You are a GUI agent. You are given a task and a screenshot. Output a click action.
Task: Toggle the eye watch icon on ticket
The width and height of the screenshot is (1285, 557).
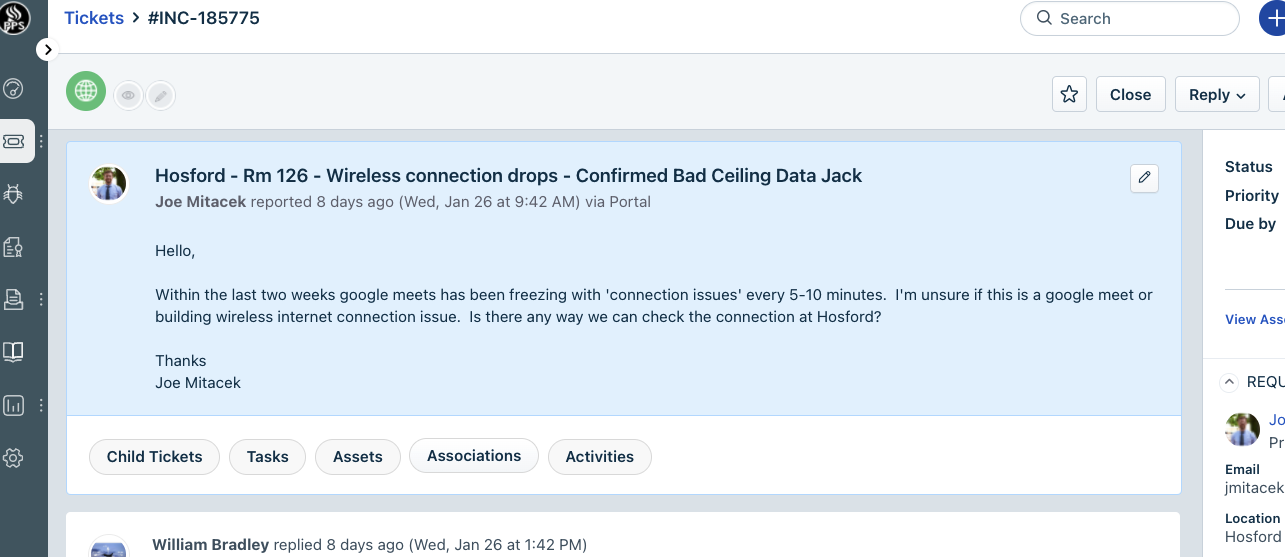pyautogui.click(x=128, y=95)
